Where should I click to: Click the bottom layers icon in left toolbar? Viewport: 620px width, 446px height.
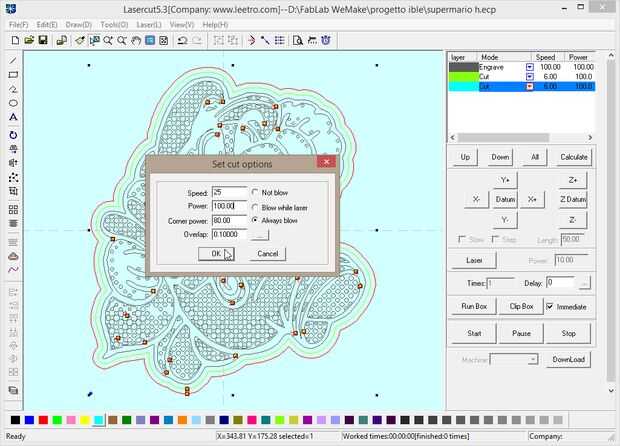point(13,390)
